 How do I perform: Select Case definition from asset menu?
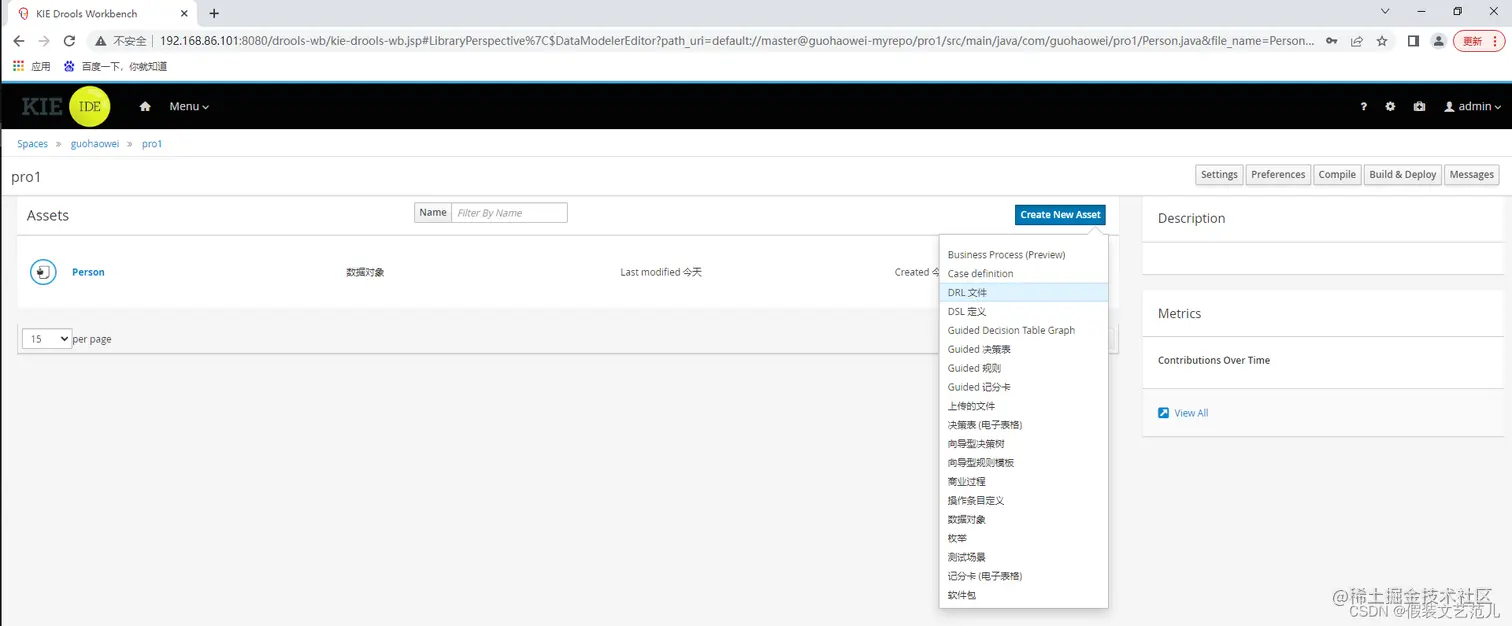[x=1024, y=274]
